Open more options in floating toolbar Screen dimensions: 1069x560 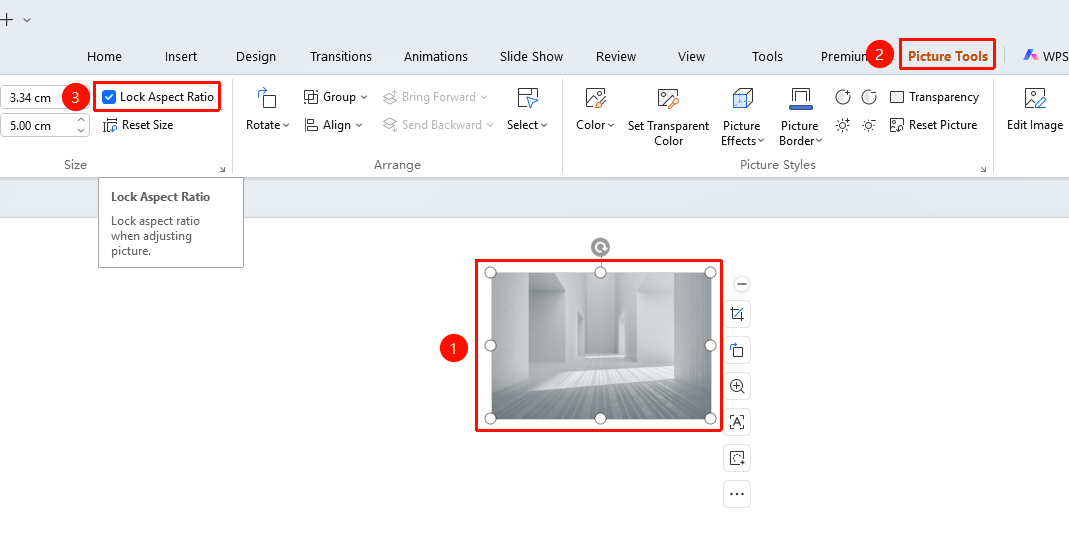(737, 494)
